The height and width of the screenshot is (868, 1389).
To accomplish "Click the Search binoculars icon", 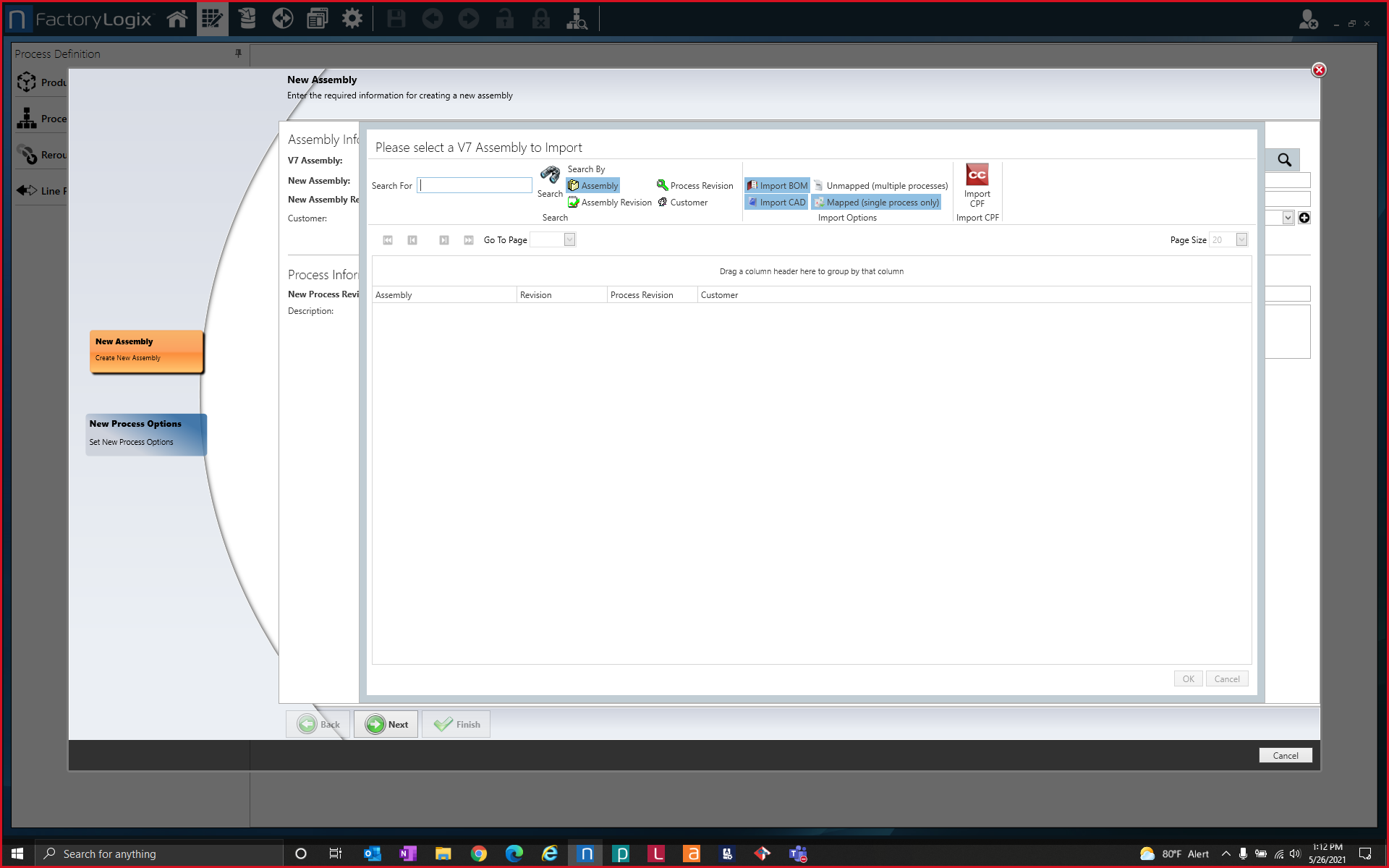I will (x=550, y=175).
